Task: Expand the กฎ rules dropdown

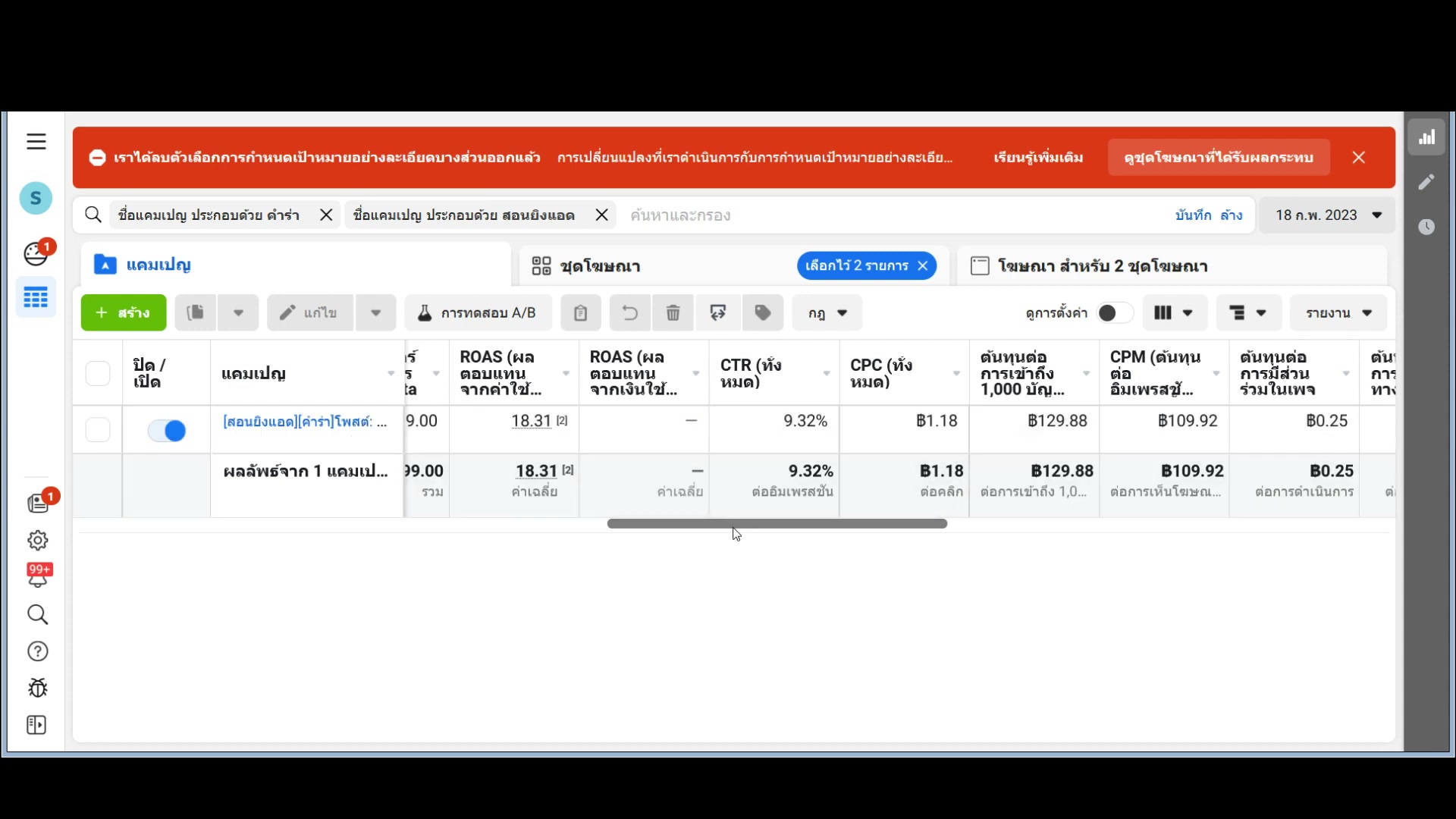Action: click(x=827, y=313)
